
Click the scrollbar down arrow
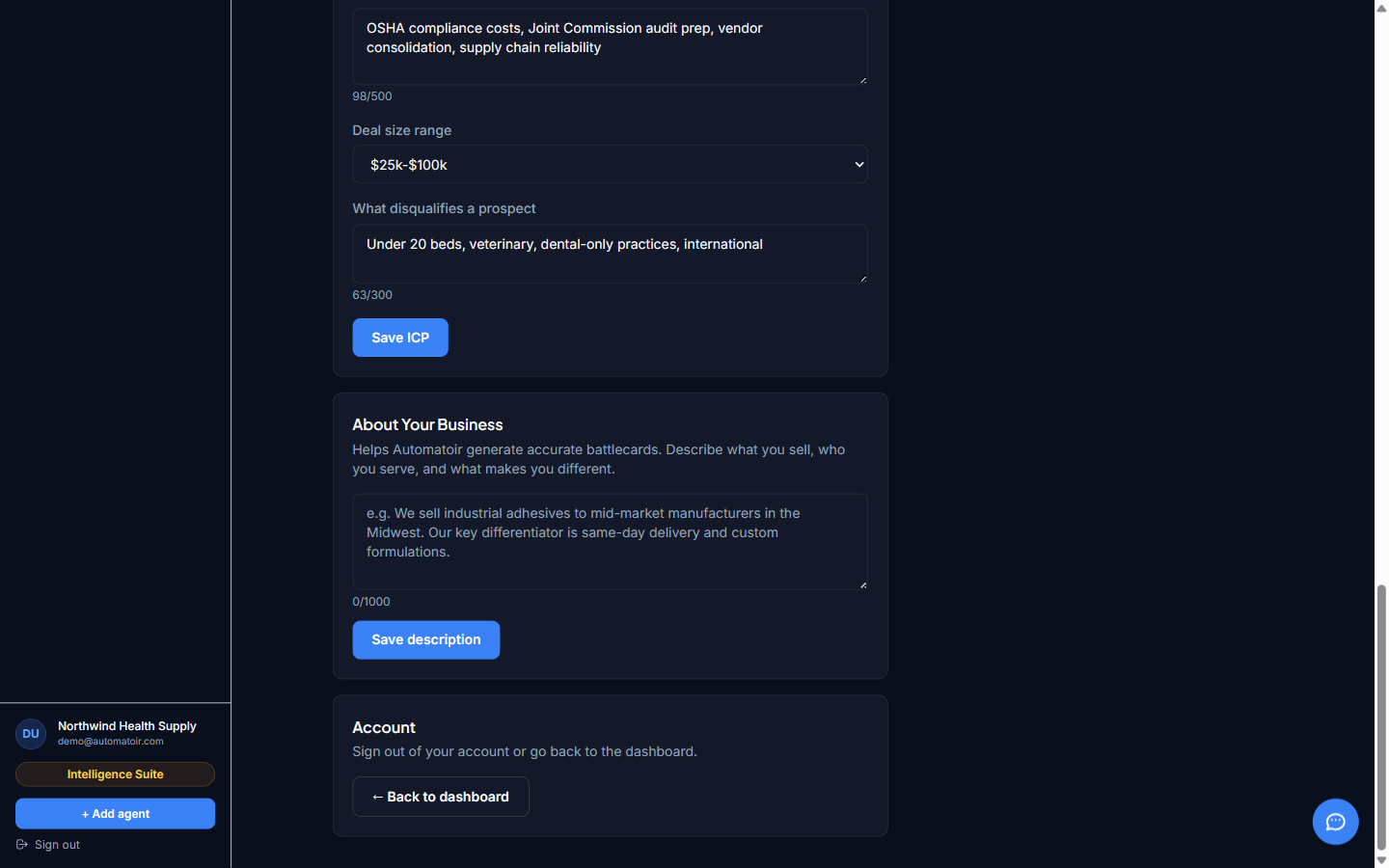pos(1381,860)
